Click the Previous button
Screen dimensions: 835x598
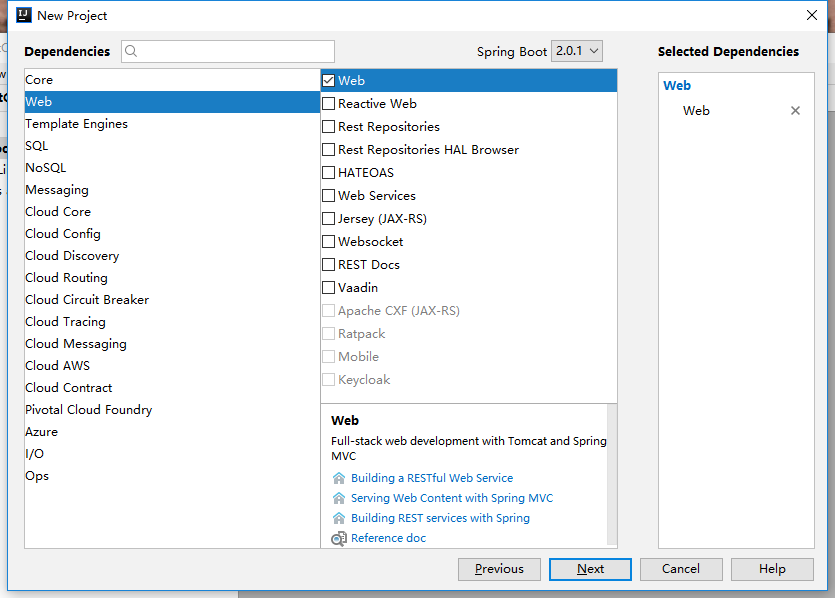click(x=499, y=569)
